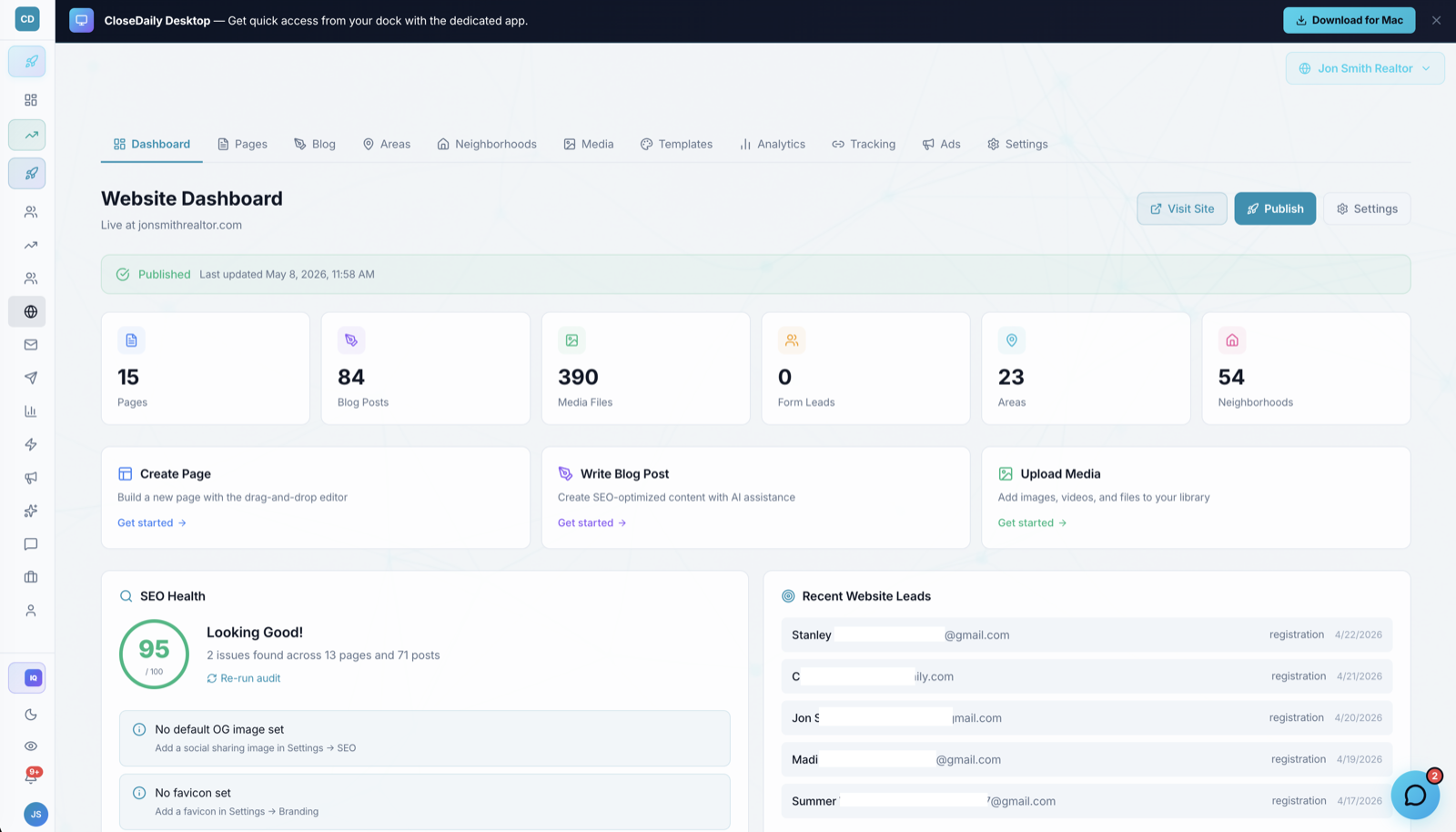Viewport: 1456px width, 832px height.
Task: Switch to the Blog tab
Action: point(315,144)
